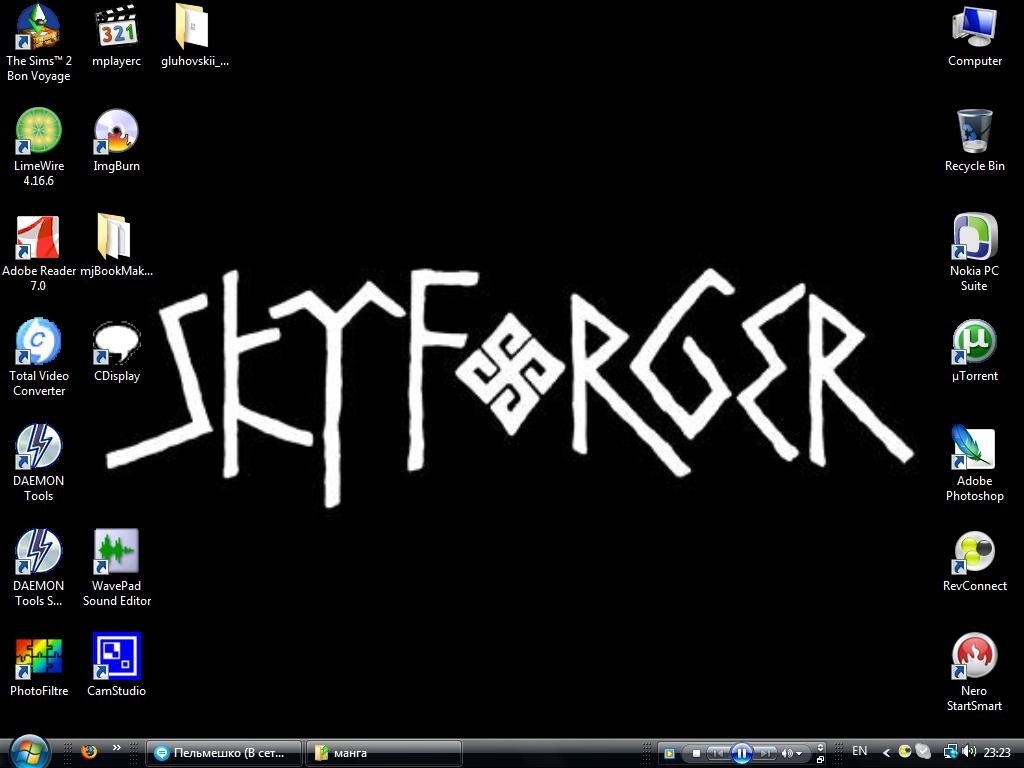Show hidden tray icons arrow
The width and height of the screenshot is (1024, 768).
(886, 753)
